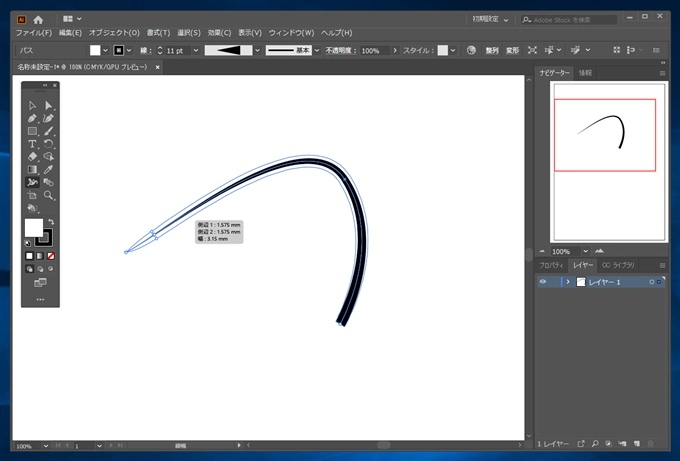Expand レイヤー 1 contents
The image size is (680, 461).
[x=568, y=282]
